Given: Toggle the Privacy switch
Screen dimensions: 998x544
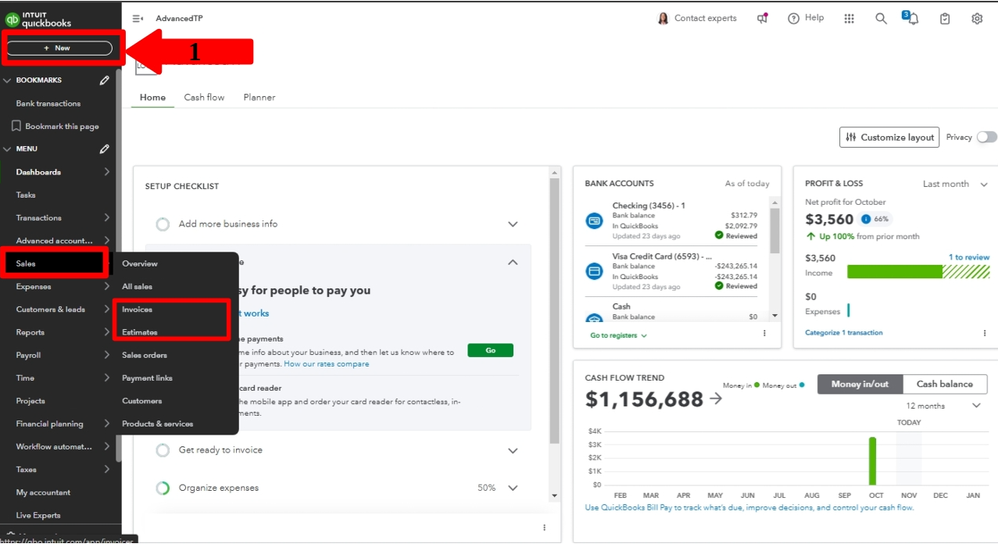Looking at the screenshot, I should point(986,137).
